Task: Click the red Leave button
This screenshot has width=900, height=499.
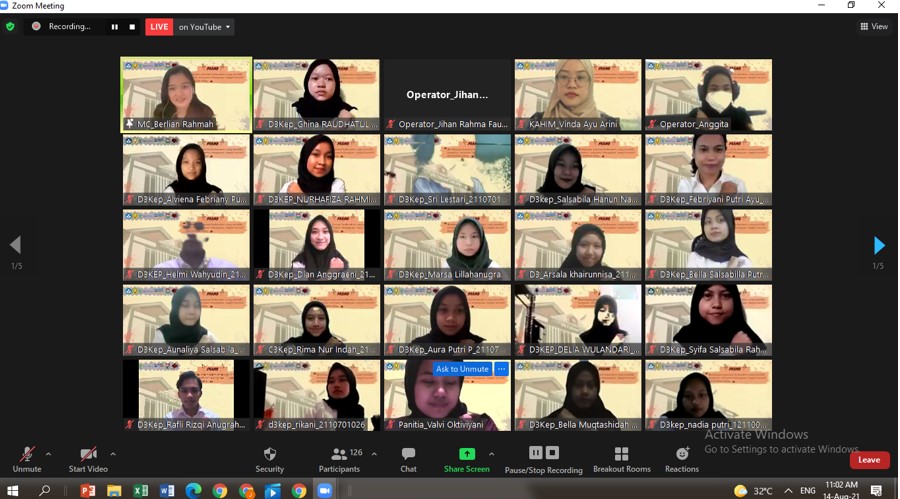Action: pyautogui.click(x=869, y=460)
